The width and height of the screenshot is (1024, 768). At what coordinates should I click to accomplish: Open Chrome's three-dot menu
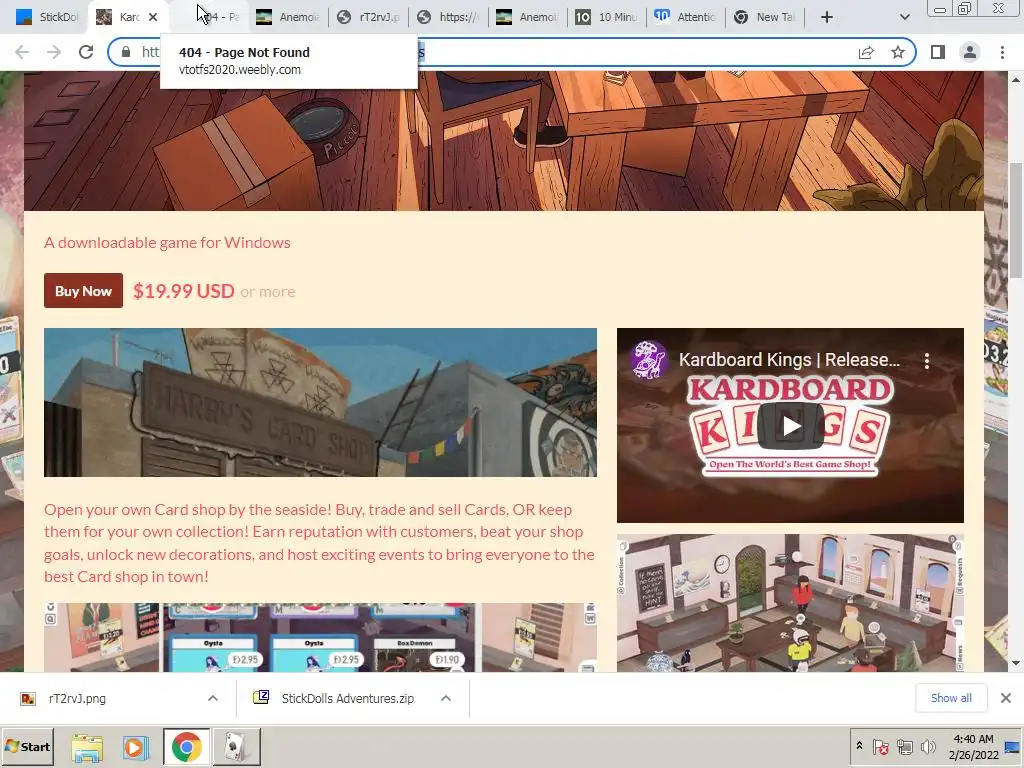point(1002,52)
